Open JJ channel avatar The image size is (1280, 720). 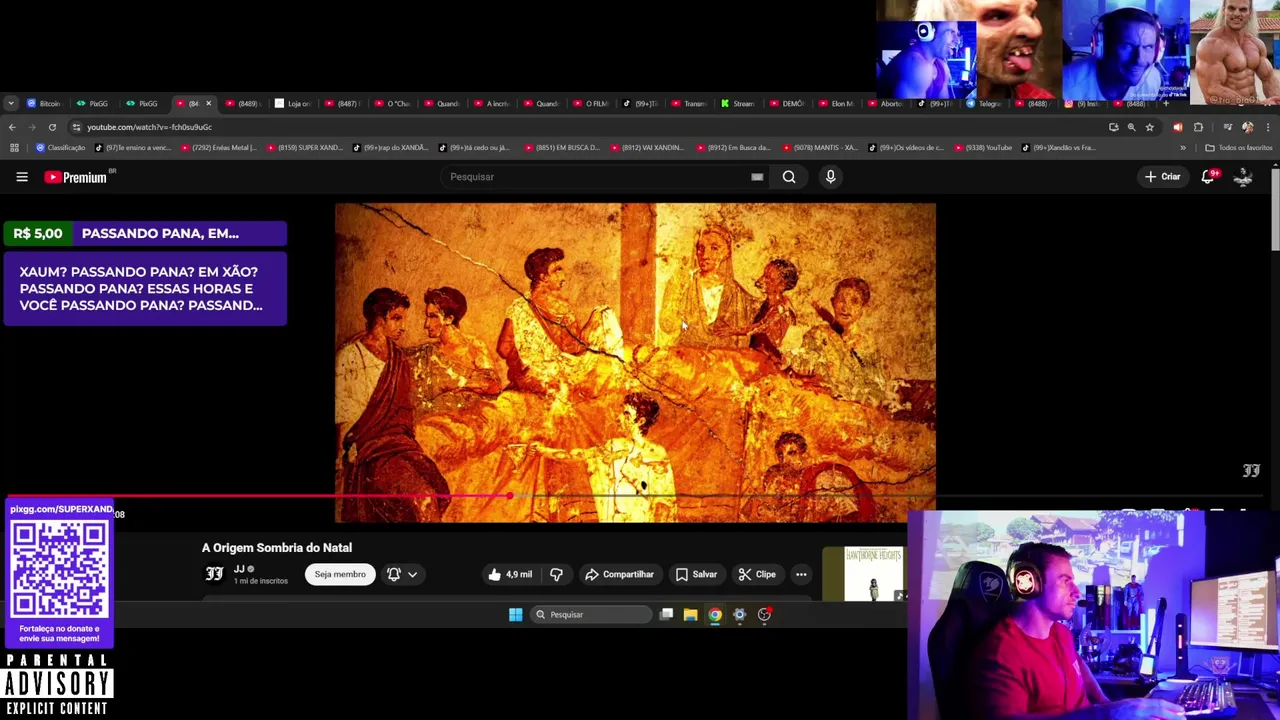(214, 574)
